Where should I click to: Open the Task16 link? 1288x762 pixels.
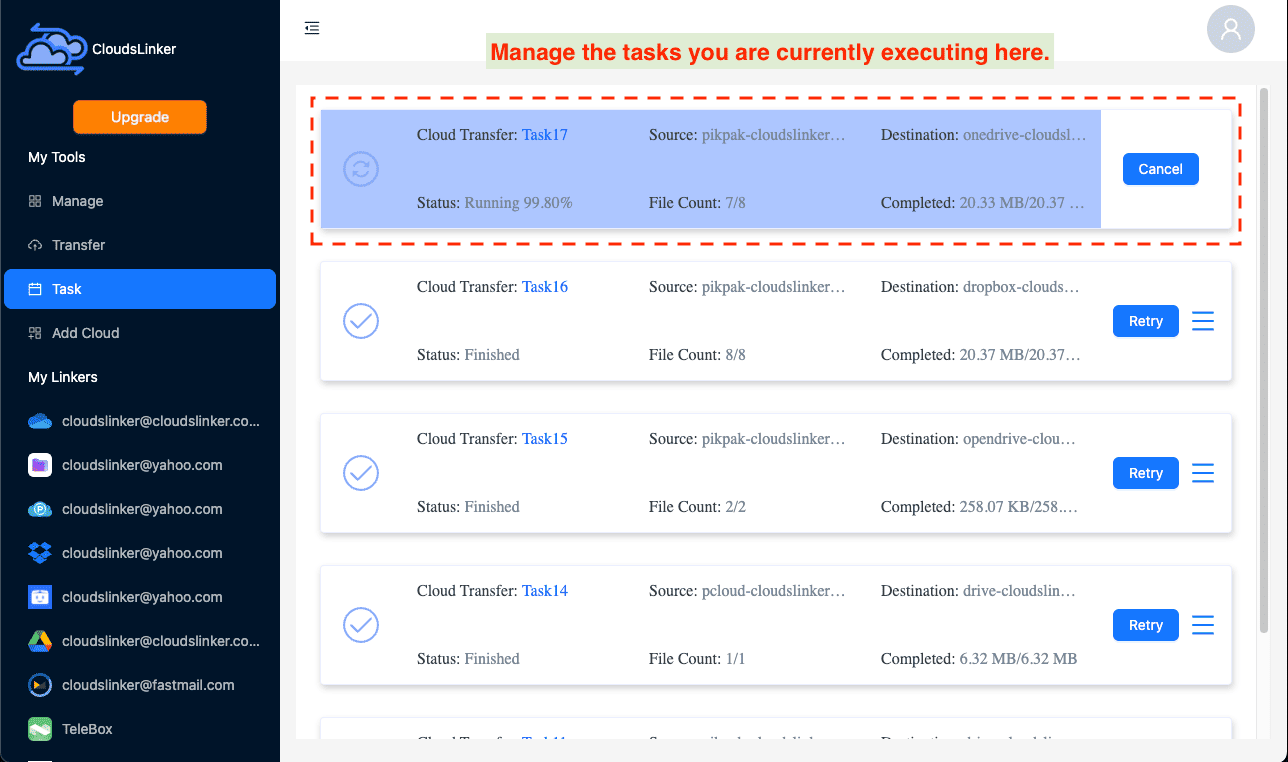pos(544,287)
